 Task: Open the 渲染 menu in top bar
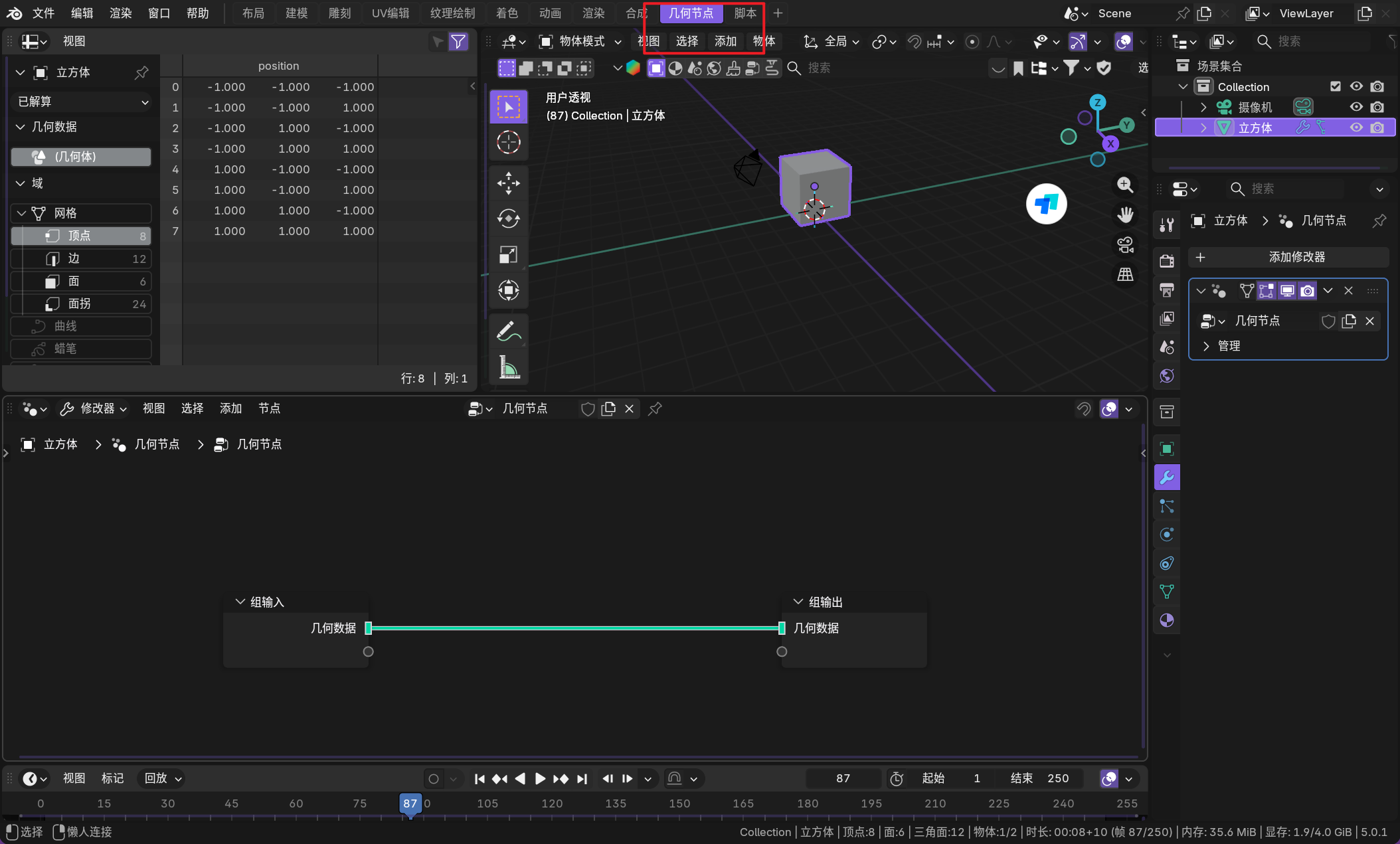tap(120, 13)
